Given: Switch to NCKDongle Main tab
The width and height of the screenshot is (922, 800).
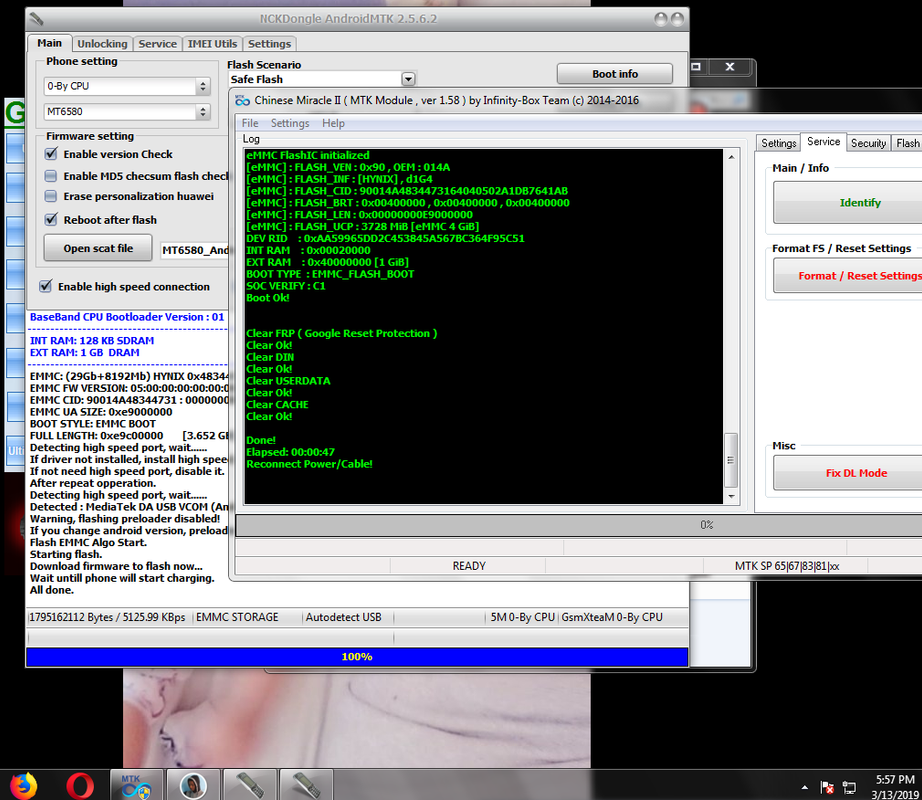Looking at the screenshot, I should coord(49,43).
